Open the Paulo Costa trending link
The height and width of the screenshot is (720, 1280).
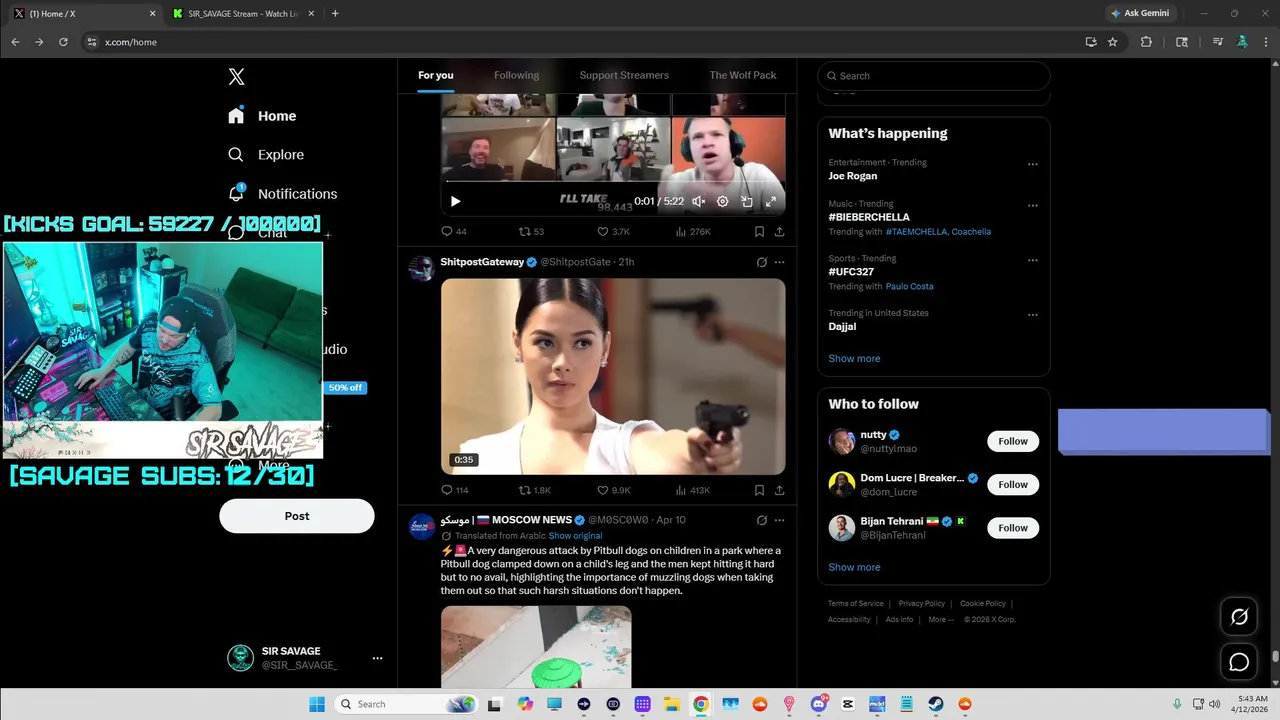909,286
